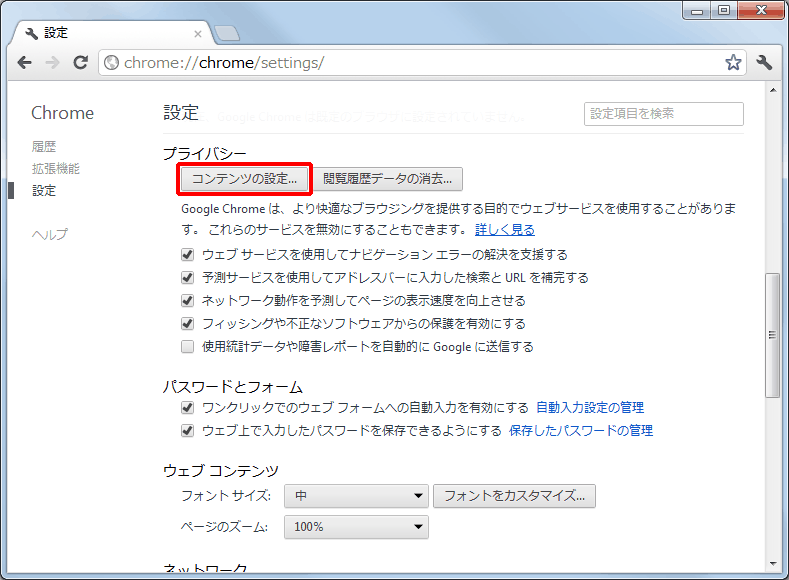The width and height of the screenshot is (789, 580).
Task: Click the Chrome heading in sidebar
Action: (62, 113)
